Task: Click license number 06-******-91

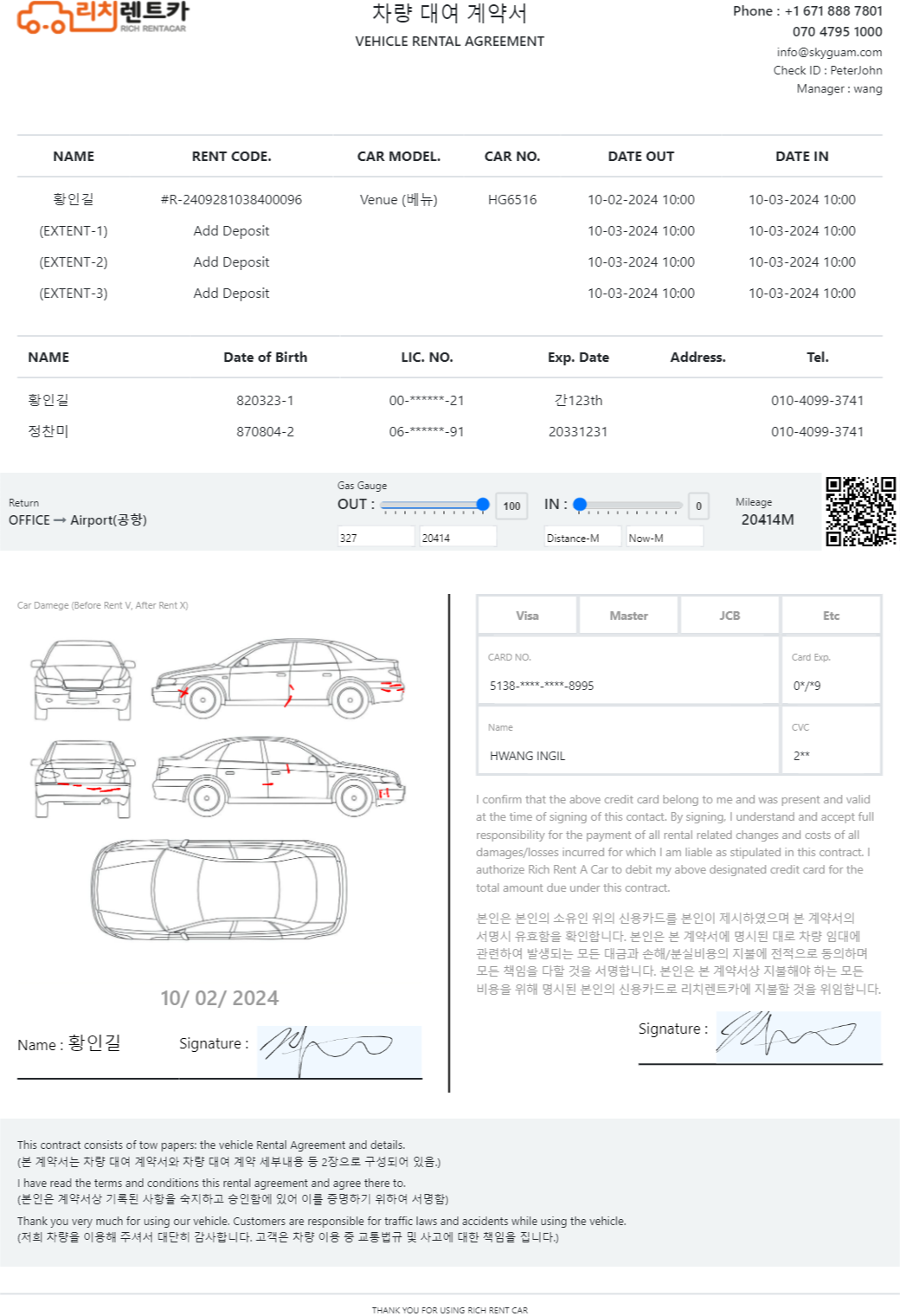Action: tap(427, 432)
